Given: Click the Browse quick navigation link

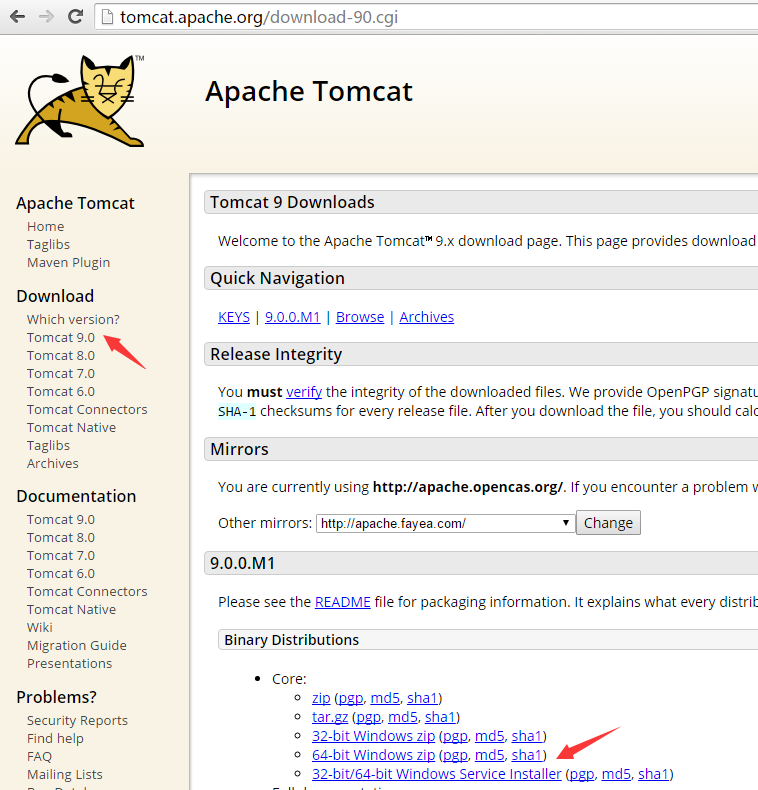Looking at the screenshot, I should pyautogui.click(x=360, y=317).
